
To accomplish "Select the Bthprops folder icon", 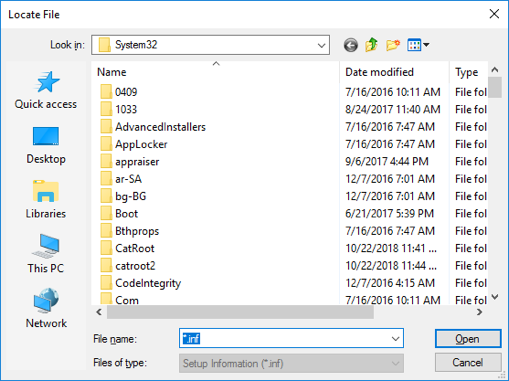I will [106, 231].
